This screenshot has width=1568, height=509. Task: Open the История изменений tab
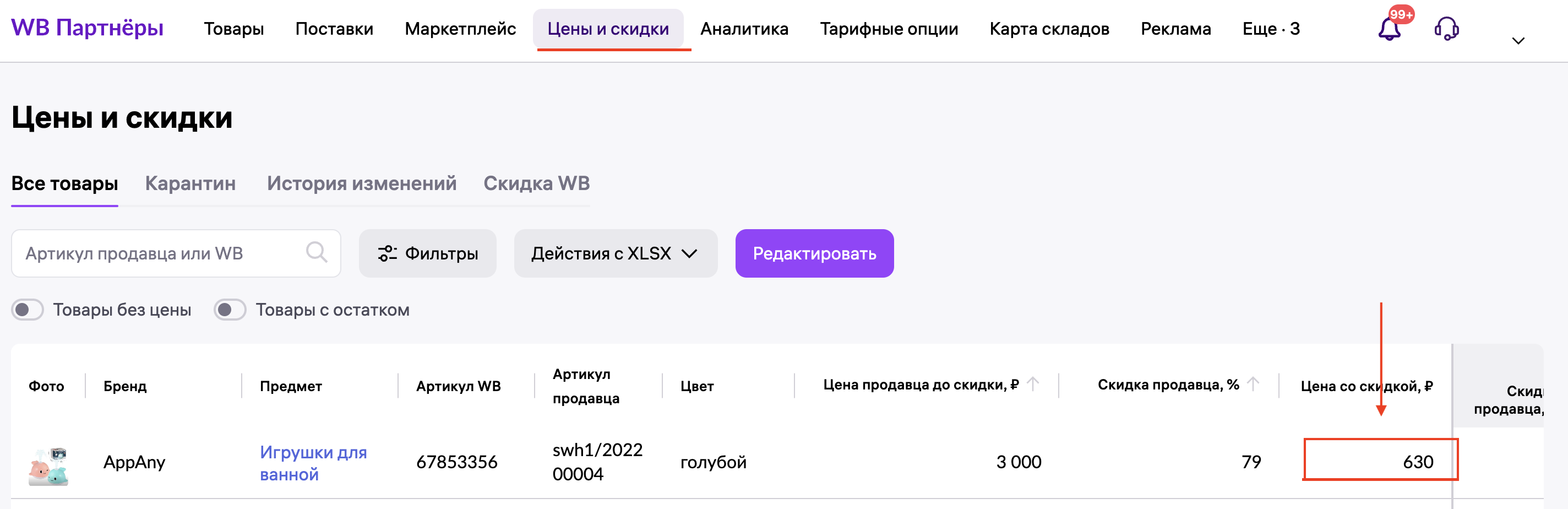(362, 183)
